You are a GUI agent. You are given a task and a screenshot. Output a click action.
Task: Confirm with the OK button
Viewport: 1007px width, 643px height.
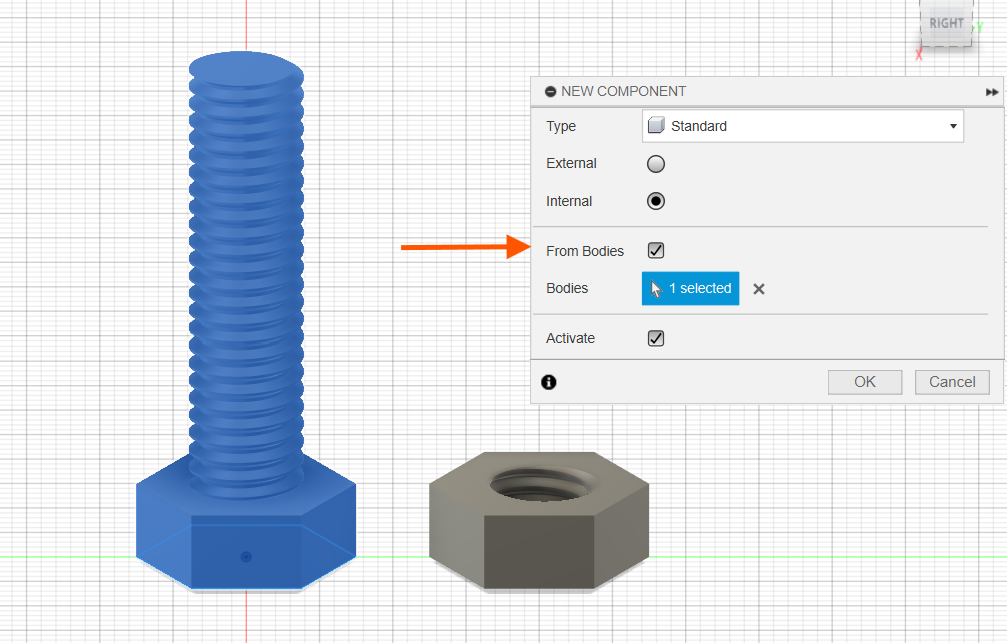click(x=864, y=382)
